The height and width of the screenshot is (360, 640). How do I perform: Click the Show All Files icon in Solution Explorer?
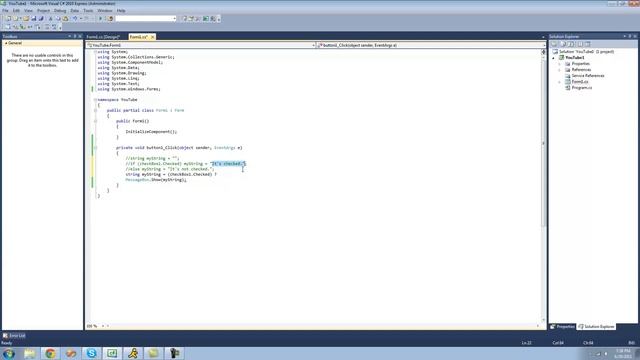[x=563, y=44]
